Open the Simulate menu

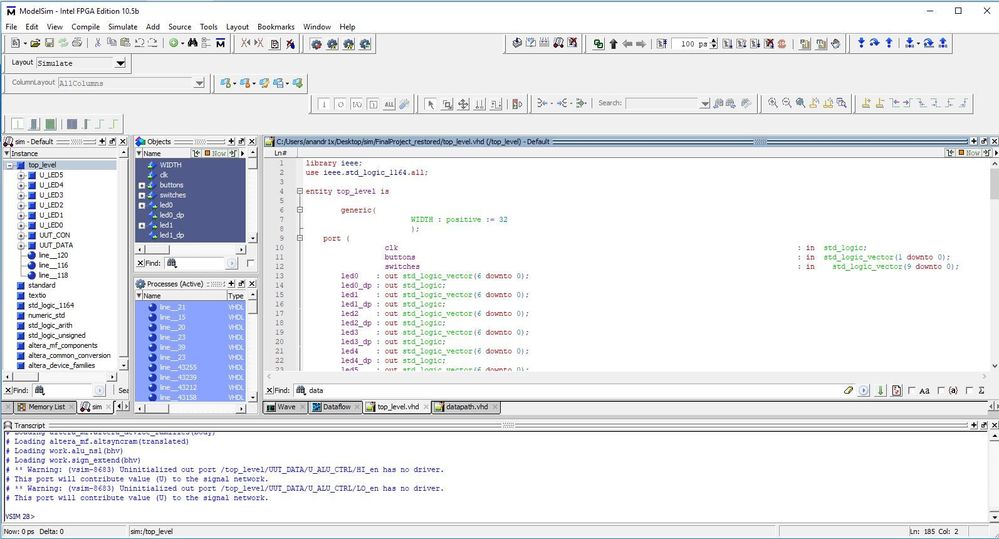[123, 26]
